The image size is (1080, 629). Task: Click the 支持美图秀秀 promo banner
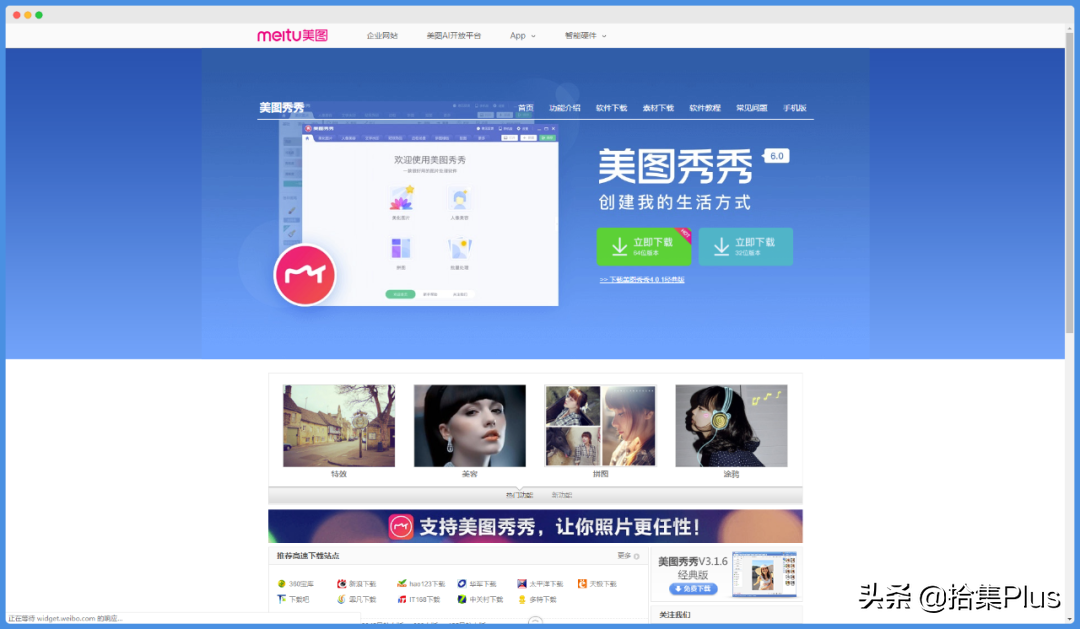coord(535,526)
